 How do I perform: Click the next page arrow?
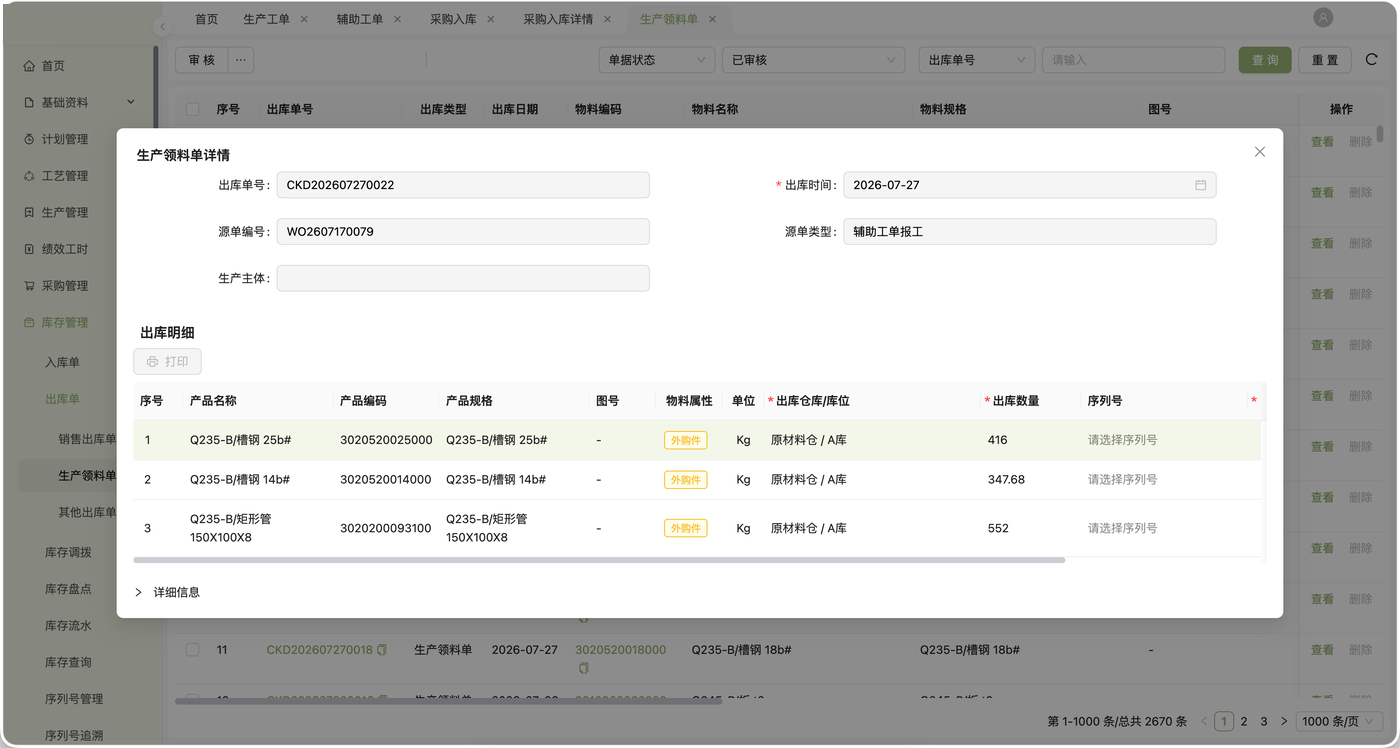click(x=1284, y=721)
